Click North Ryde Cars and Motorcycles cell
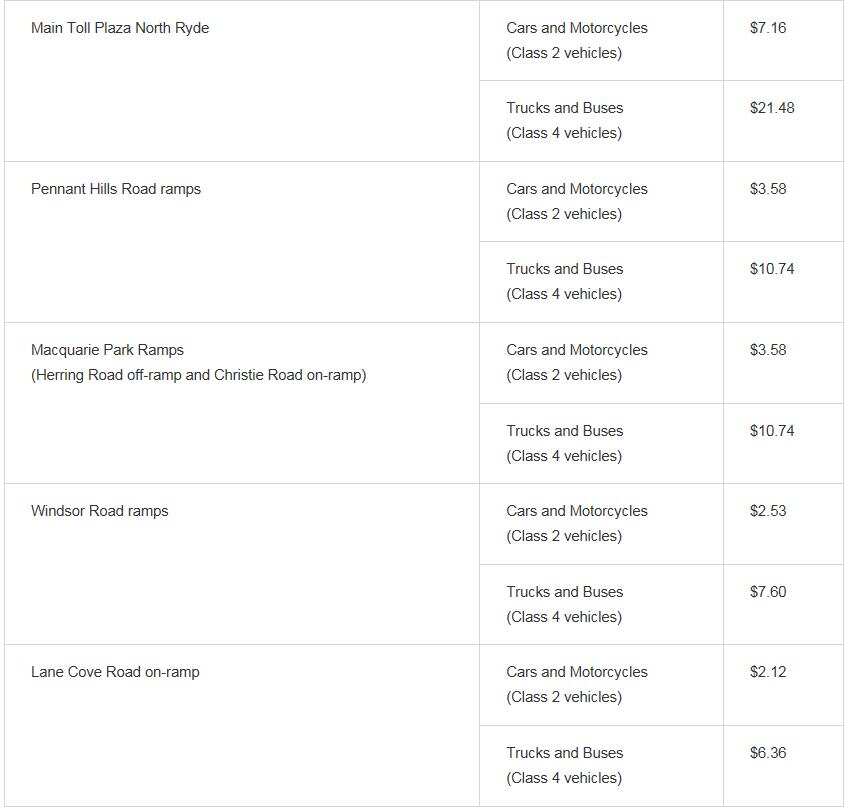The height and width of the screenshot is (812, 849). (x=601, y=41)
